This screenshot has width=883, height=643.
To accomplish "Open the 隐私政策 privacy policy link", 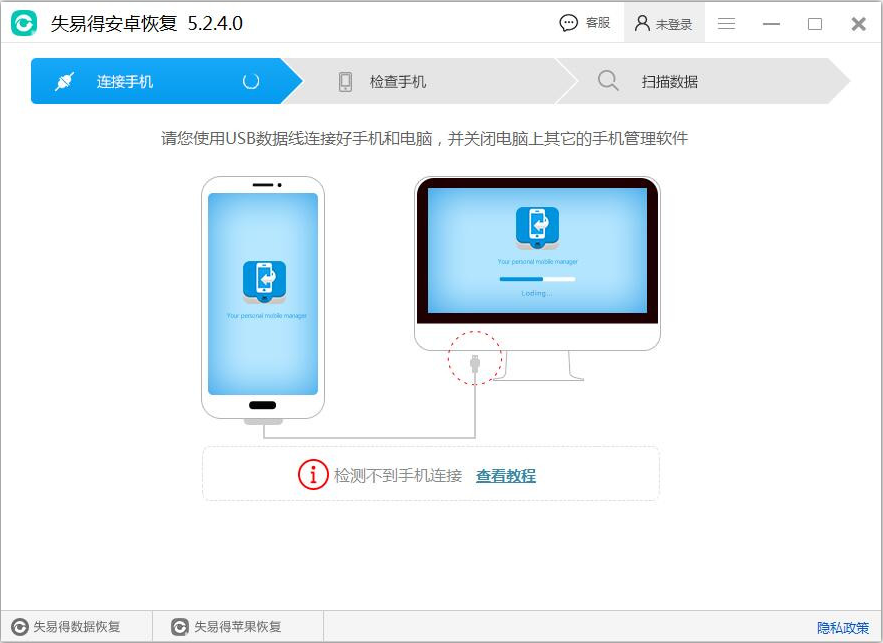I will point(843,628).
